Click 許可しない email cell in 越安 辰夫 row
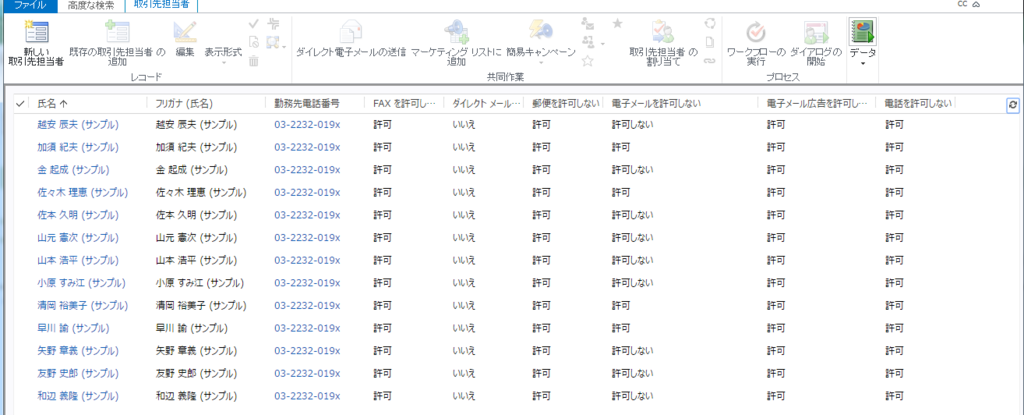This screenshot has width=1024, height=415. pyautogui.click(x=632, y=124)
